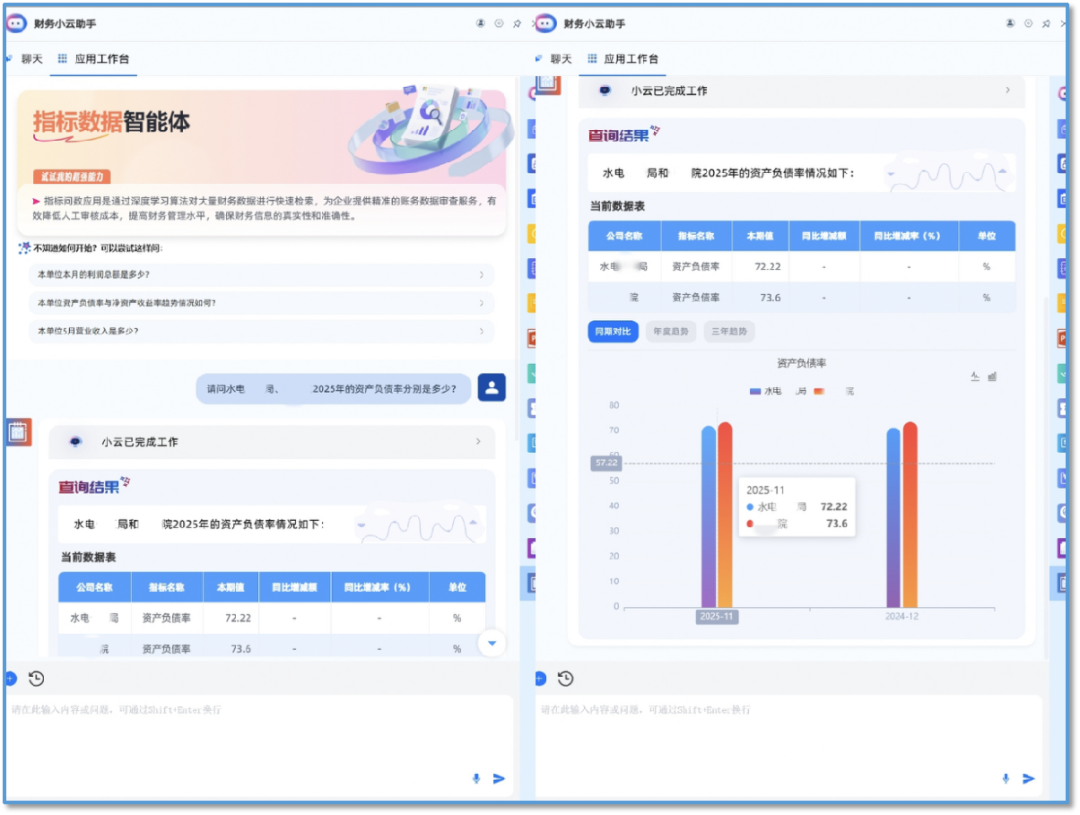1080x815 pixels.
Task: Open chat history with the clock icon in the right window
Action: click(x=565, y=679)
